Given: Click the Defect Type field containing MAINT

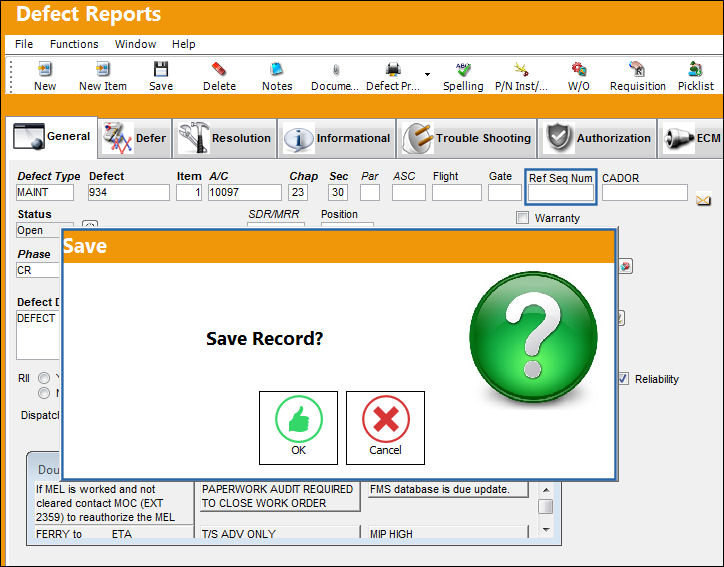Looking at the screenshot, I should coord(45,193).
